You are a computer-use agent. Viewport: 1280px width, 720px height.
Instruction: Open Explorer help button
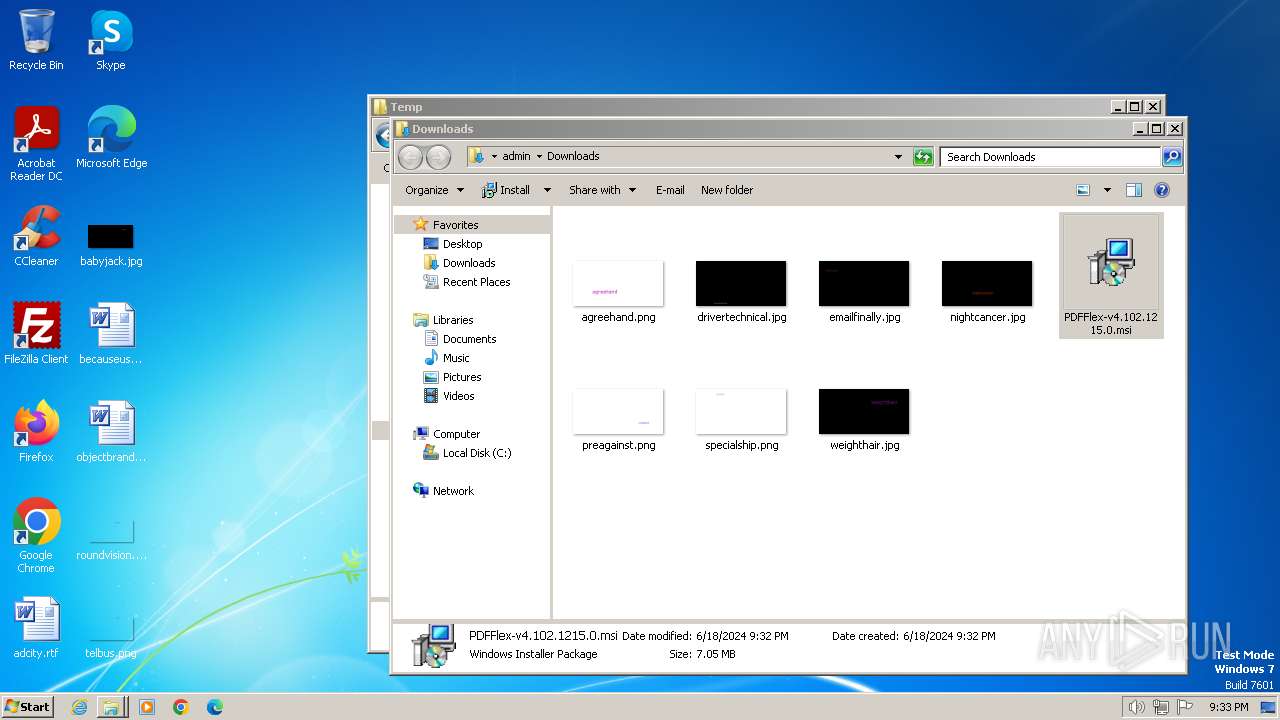pos(1162,190)
